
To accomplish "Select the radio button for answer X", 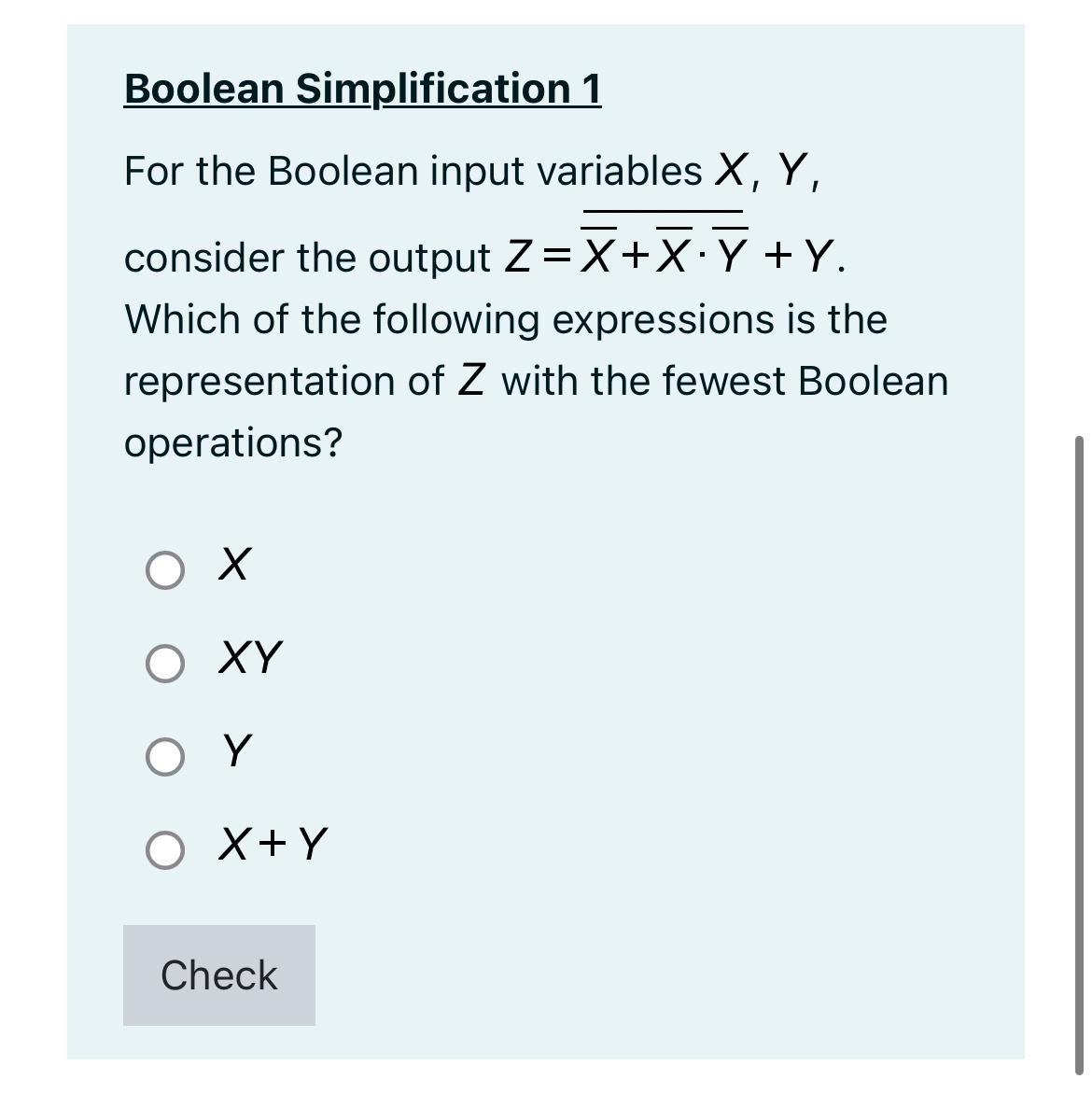I will pos(165,568).
